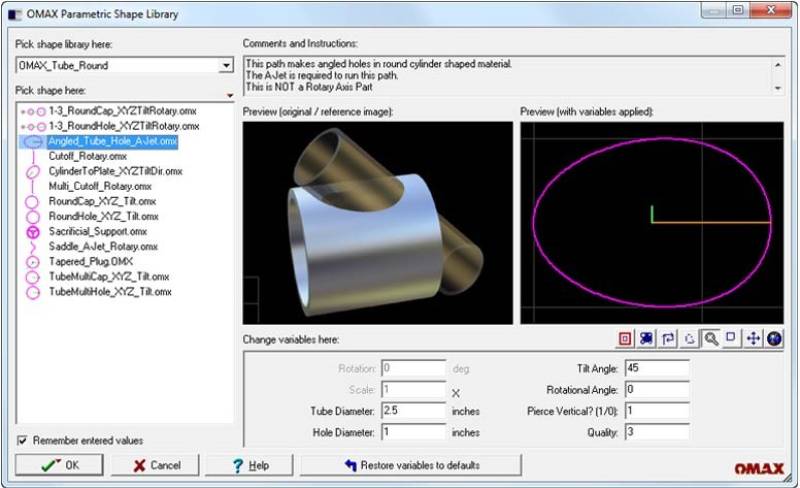Click the comments box scroll down arrow

(x=778, y=88)
